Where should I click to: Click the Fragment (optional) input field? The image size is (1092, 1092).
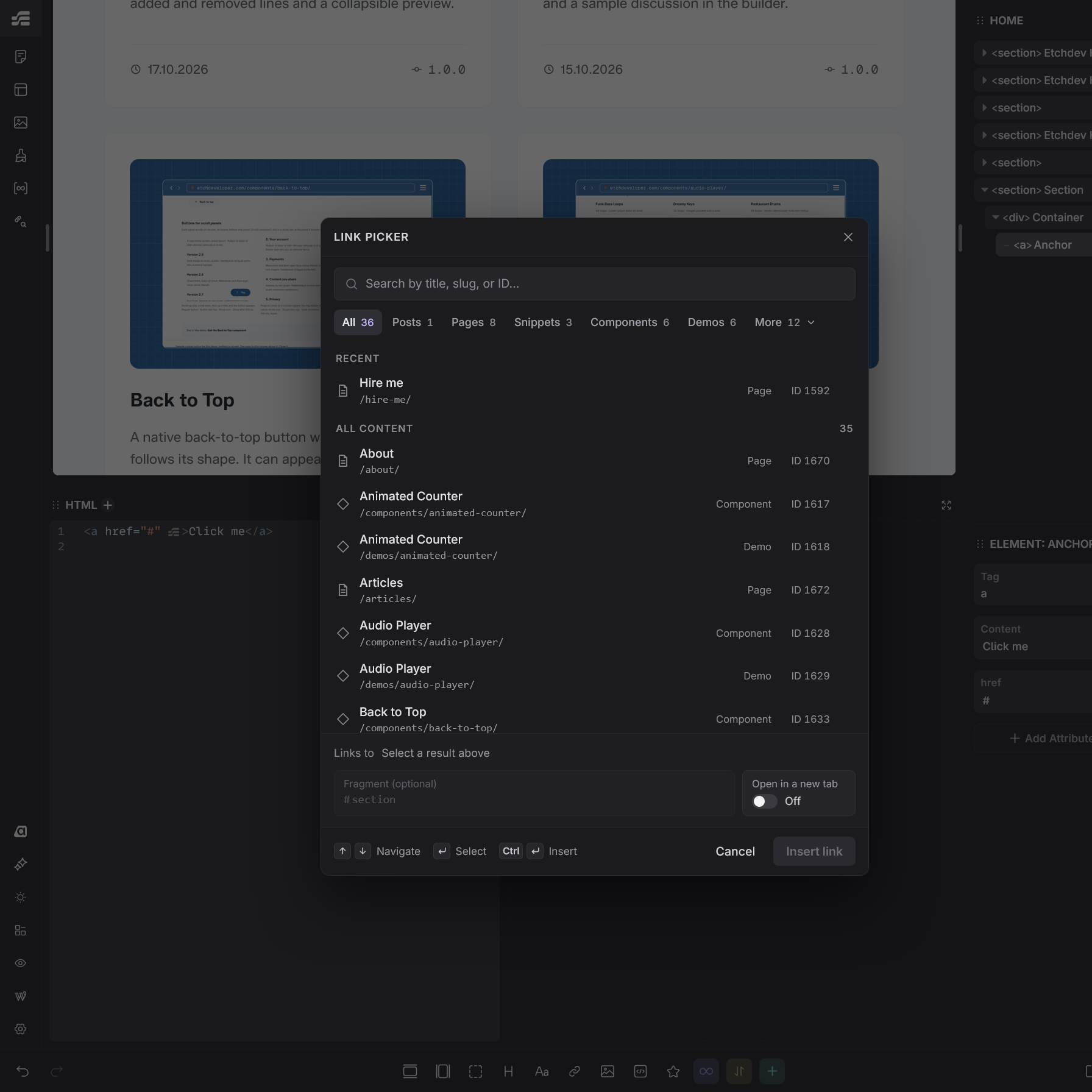tap(534, 793)
